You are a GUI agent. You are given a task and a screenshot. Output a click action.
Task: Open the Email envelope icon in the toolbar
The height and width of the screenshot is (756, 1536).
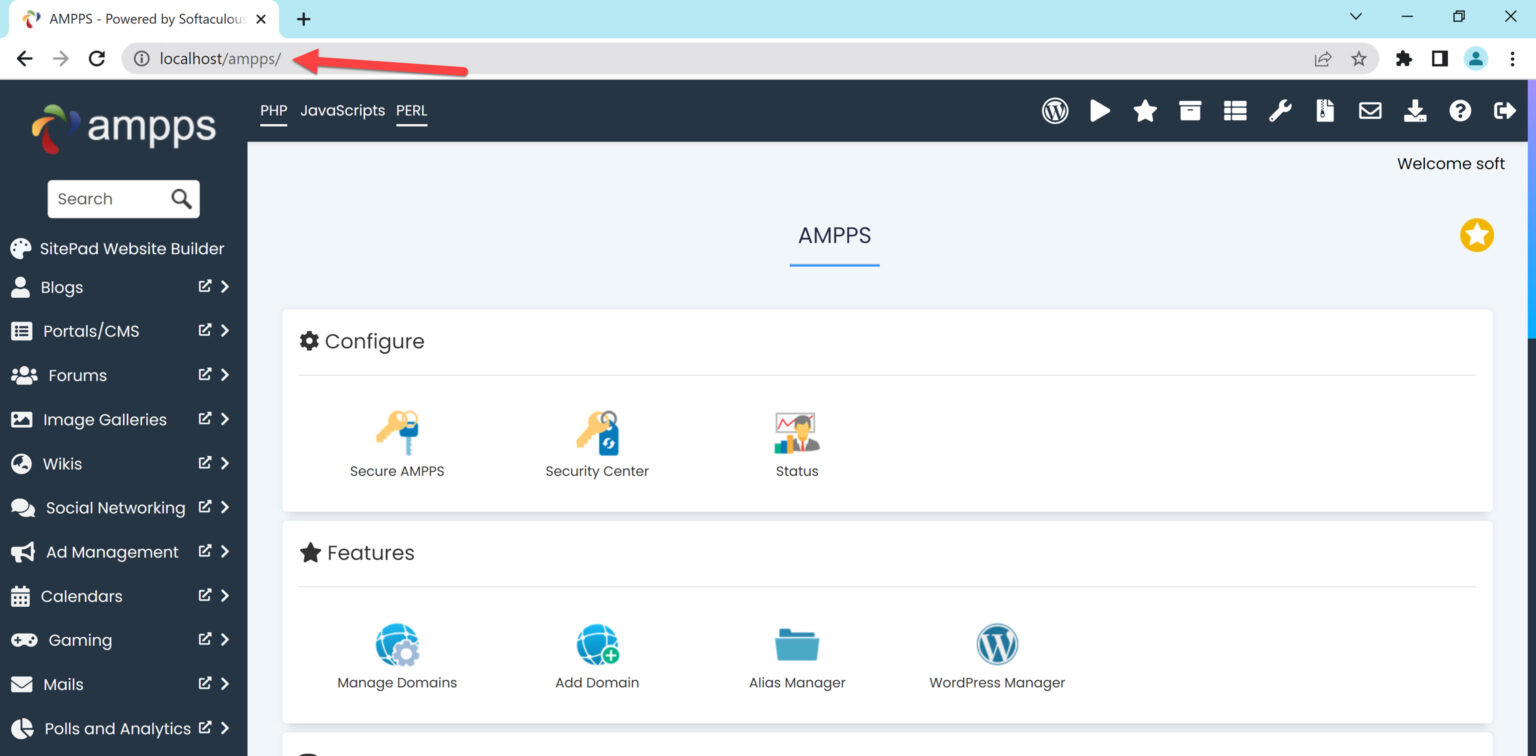[x=1370, y=110]
